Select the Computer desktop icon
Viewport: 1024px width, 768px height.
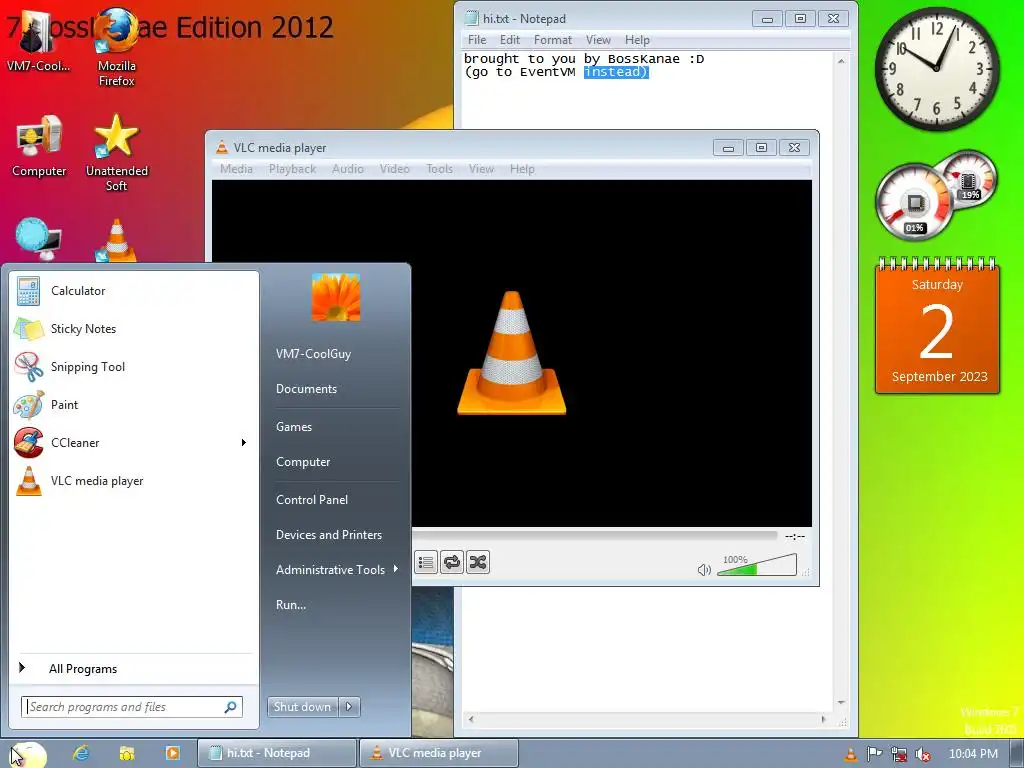(x=39, y=145)
